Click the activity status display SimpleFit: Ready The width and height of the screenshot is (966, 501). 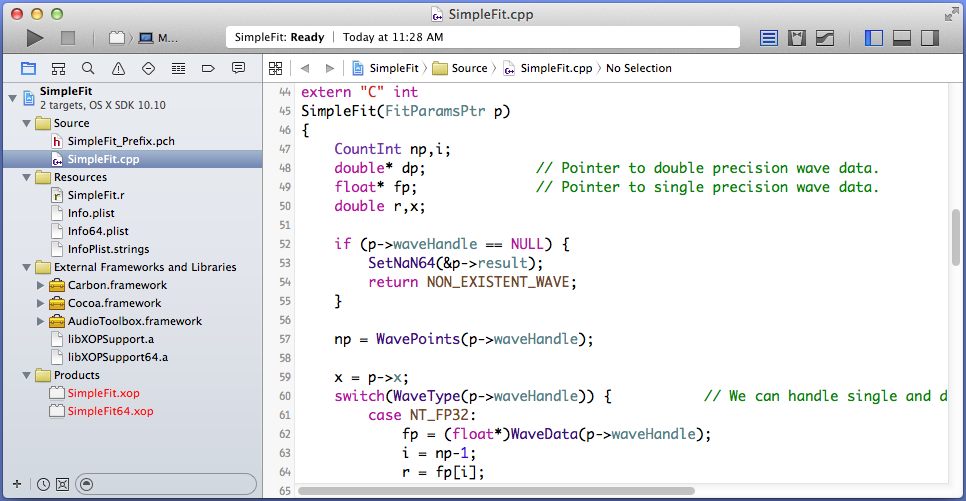tap(482, 38)
